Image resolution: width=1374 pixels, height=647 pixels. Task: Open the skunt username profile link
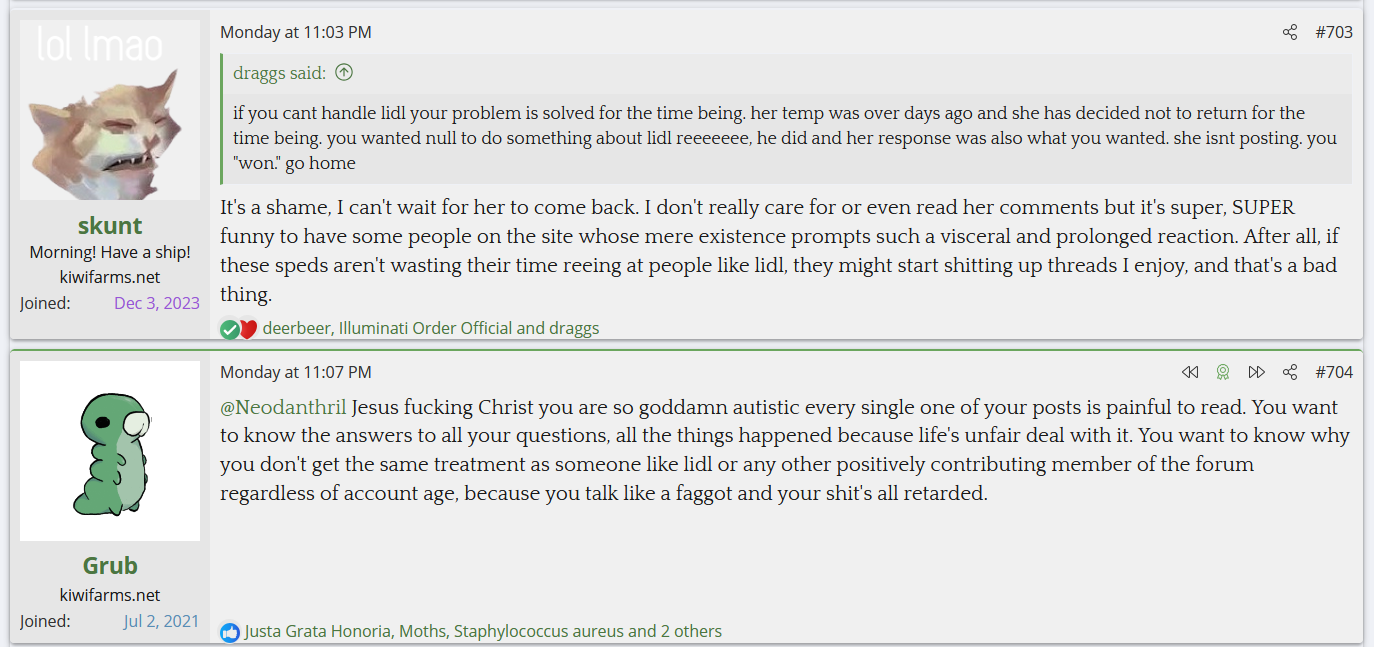click(110, 225)
